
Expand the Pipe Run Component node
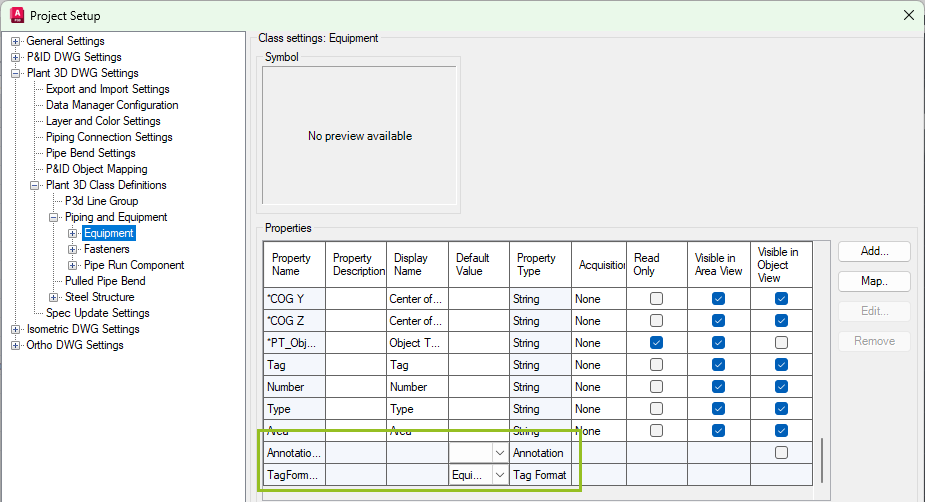(72, 265)
